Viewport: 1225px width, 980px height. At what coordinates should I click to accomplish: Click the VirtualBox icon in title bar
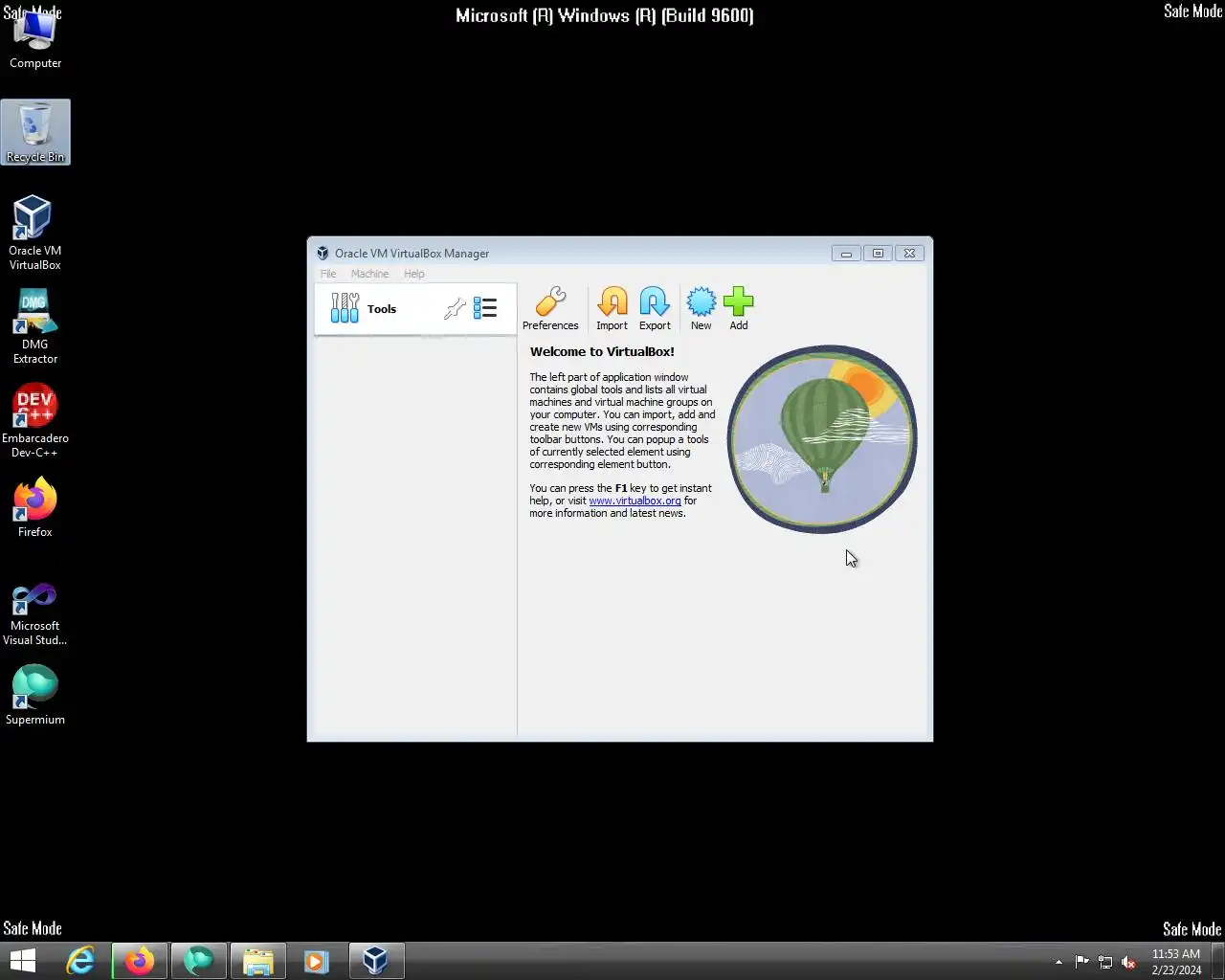point(323,254)
